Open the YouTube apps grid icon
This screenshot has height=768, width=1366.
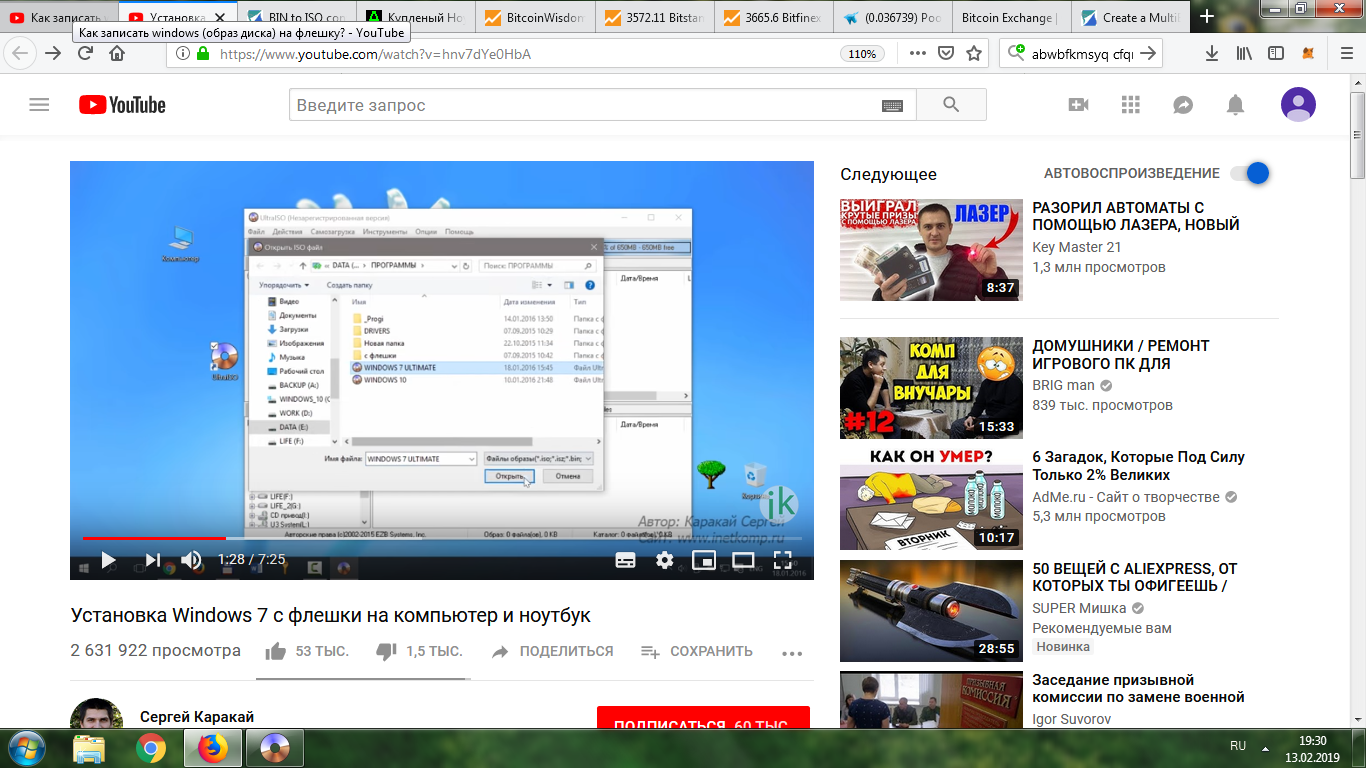[1131, 104]
